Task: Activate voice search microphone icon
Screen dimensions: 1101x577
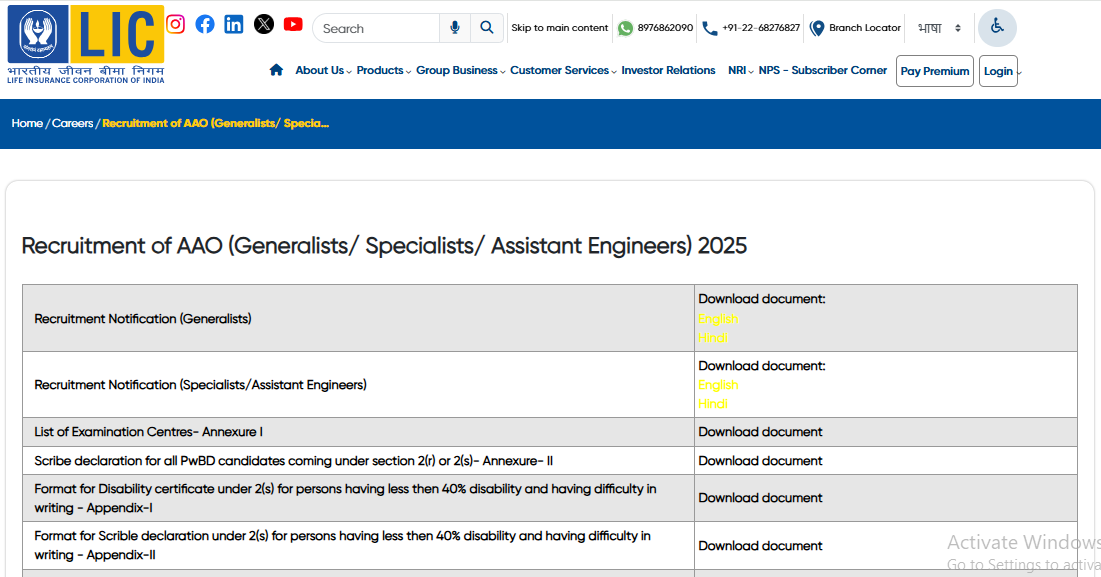Action: (x=455, y=28)
